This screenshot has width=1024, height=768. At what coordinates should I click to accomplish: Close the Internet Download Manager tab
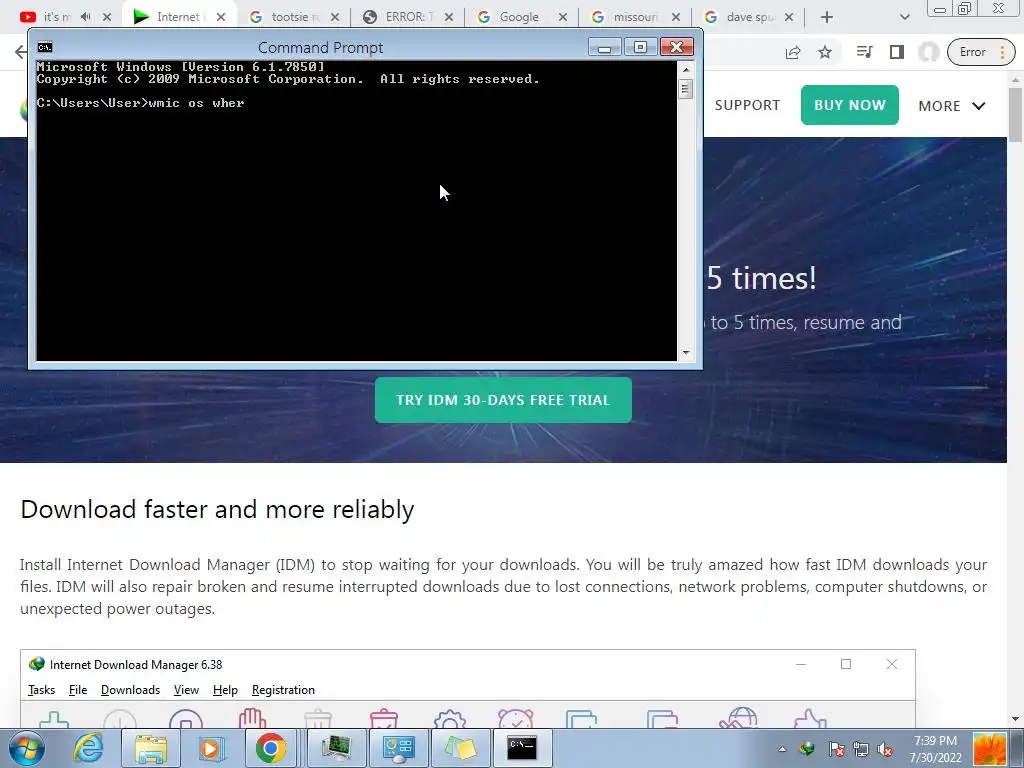[x=221, y=17]
